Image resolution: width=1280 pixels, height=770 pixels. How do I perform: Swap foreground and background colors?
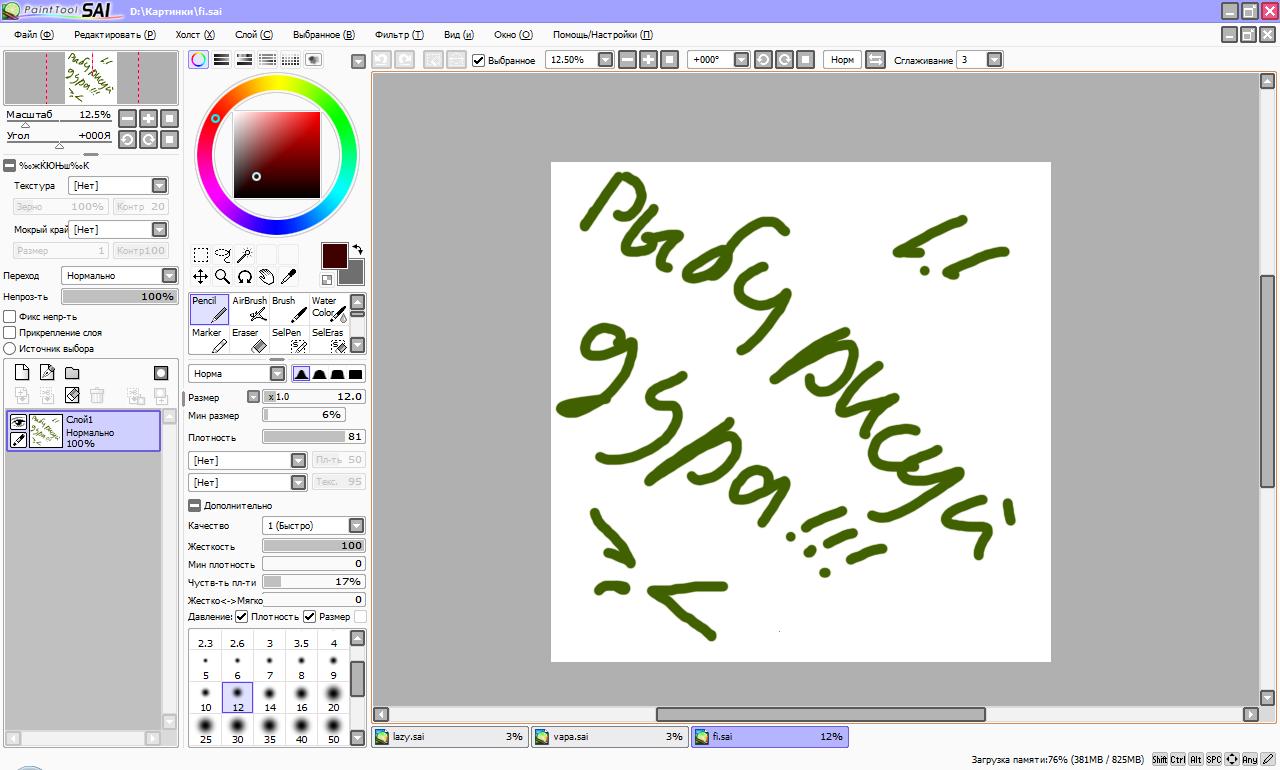[x=357, y=249]
